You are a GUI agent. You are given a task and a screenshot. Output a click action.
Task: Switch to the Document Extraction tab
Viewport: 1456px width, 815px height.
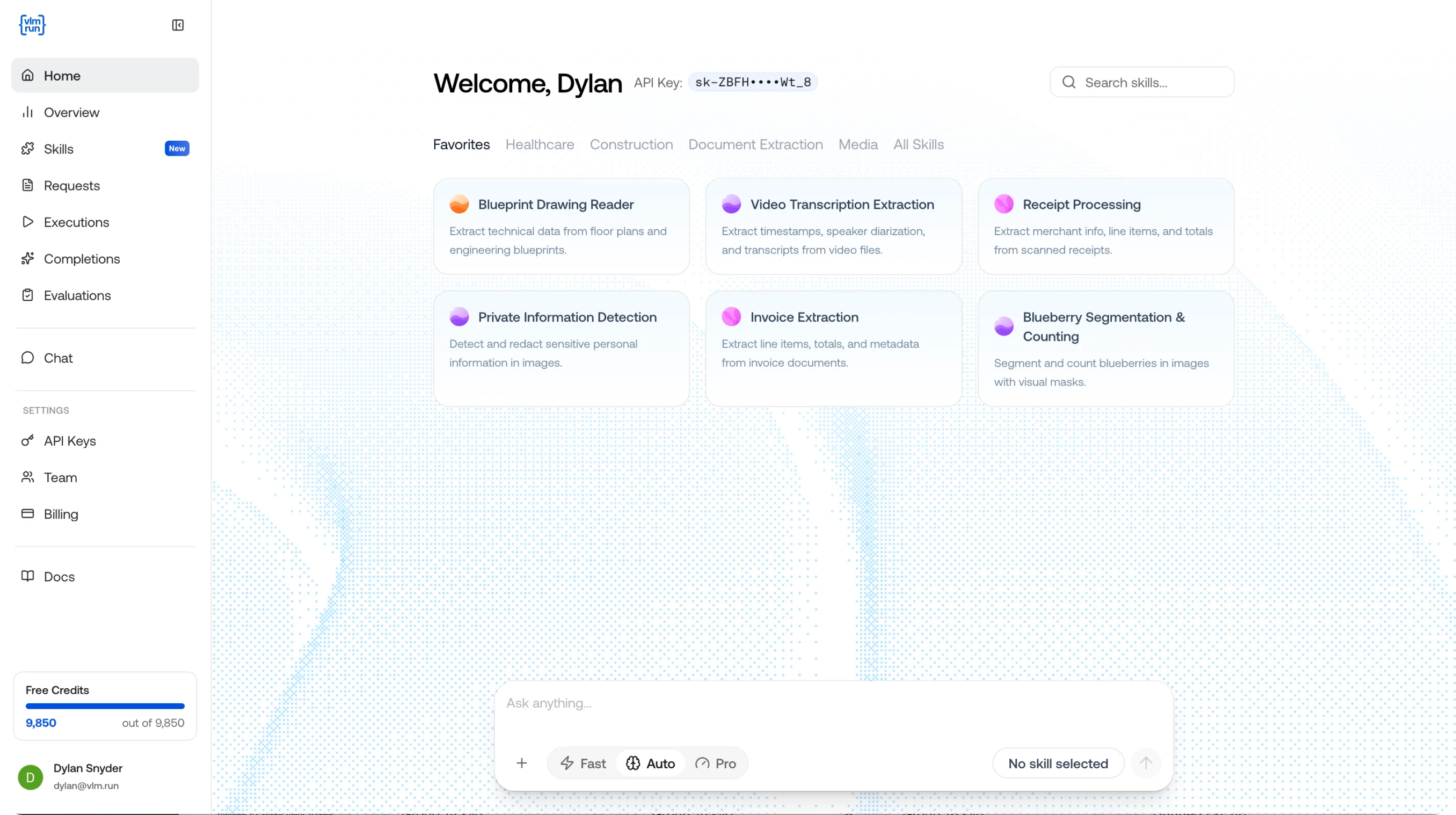pos(756,144)
